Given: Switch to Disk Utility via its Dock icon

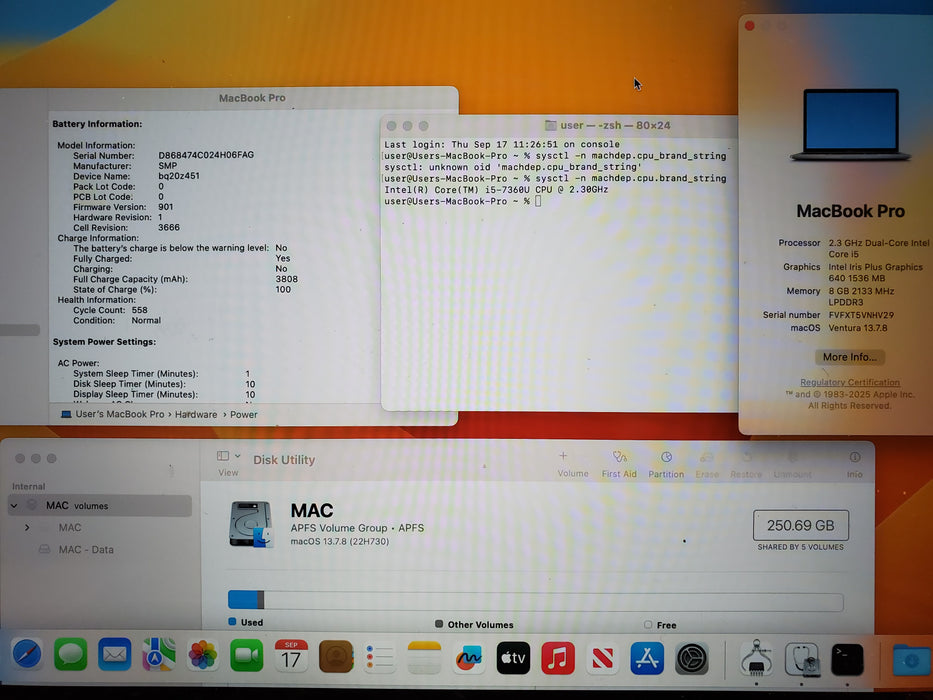Looking at the screenshot, I should click(802, 660).
